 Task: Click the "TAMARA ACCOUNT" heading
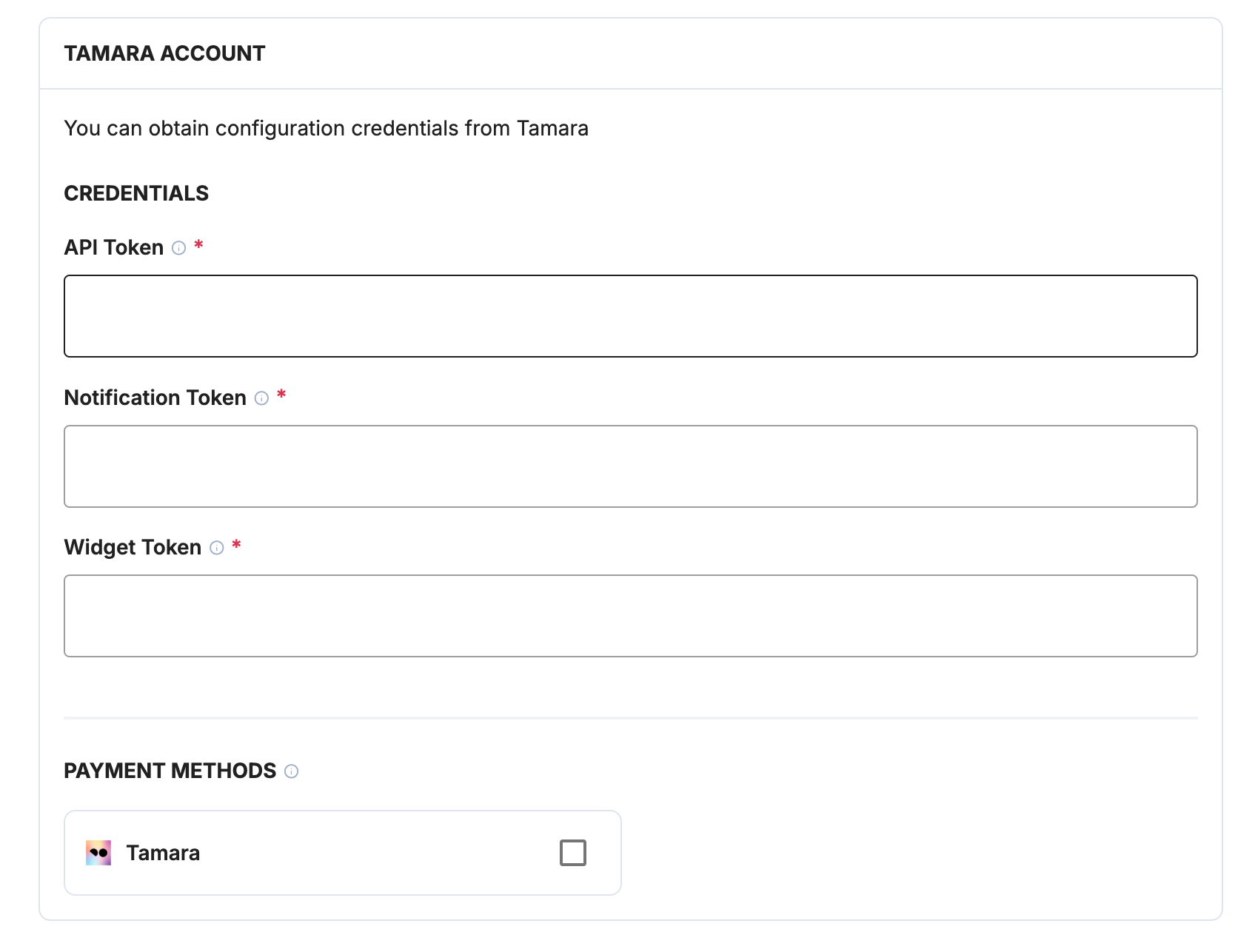coord(164,53)
